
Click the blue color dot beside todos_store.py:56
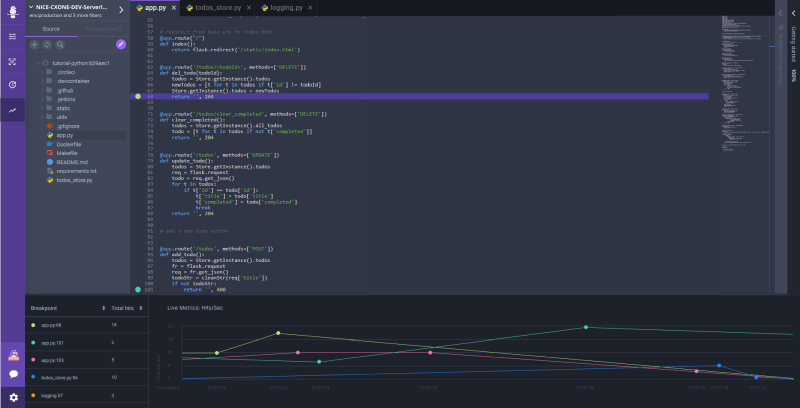point(33,378)
